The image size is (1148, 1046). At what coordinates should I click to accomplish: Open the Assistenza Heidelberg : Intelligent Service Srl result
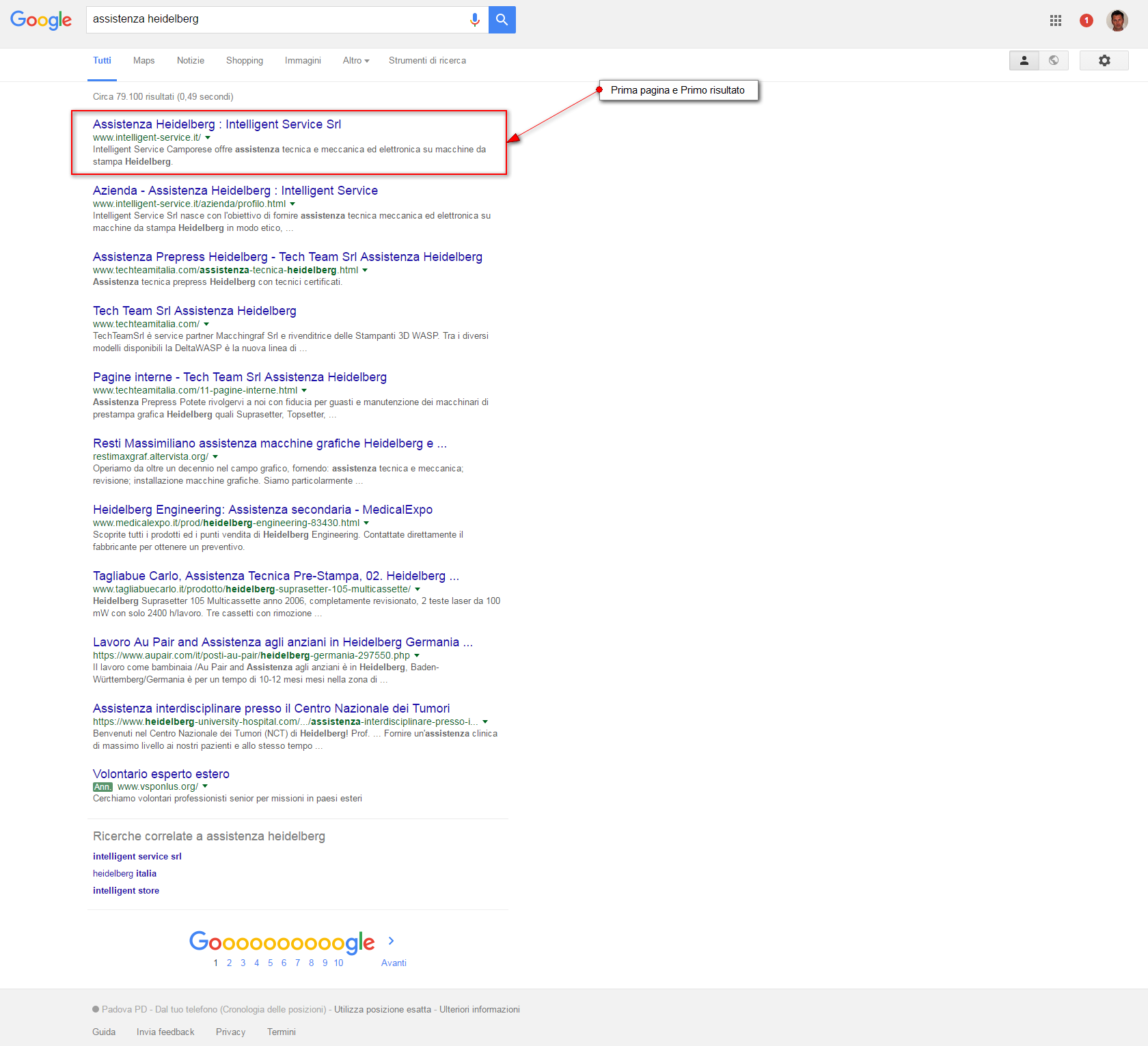coord(217,124)
